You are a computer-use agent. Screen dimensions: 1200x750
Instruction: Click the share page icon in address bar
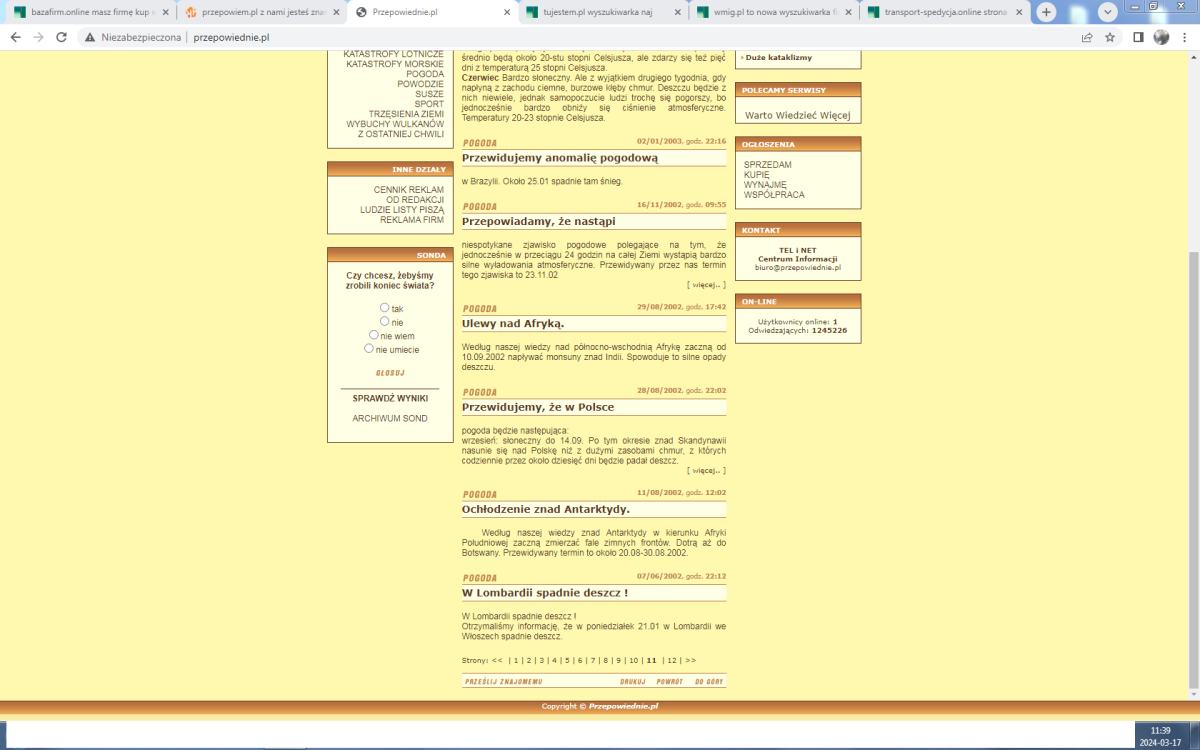(x=1087, y=37)
